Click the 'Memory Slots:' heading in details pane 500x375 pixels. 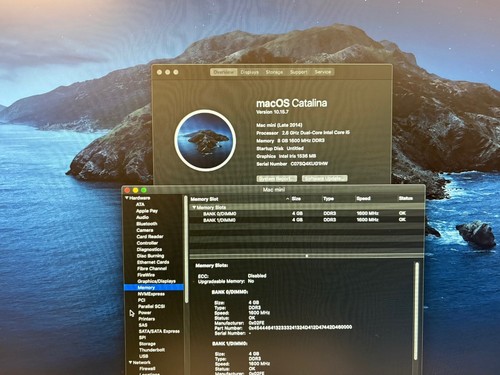212,266
